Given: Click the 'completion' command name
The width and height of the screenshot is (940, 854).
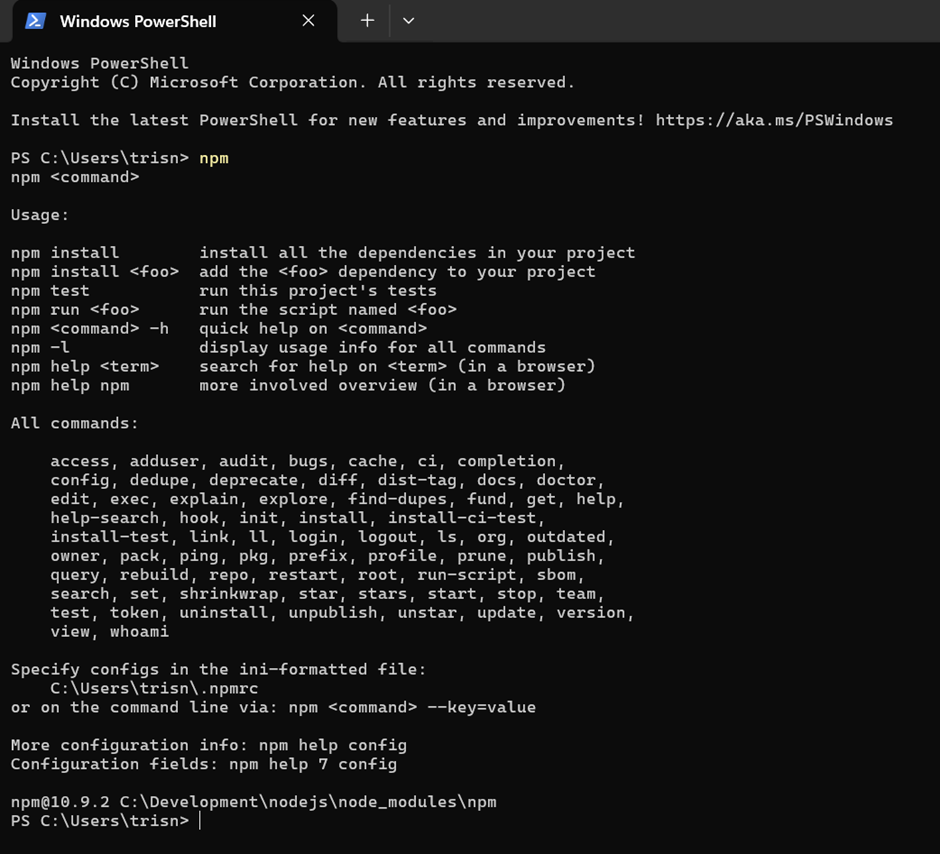Looking at the screenshot, I should point(507,461).
